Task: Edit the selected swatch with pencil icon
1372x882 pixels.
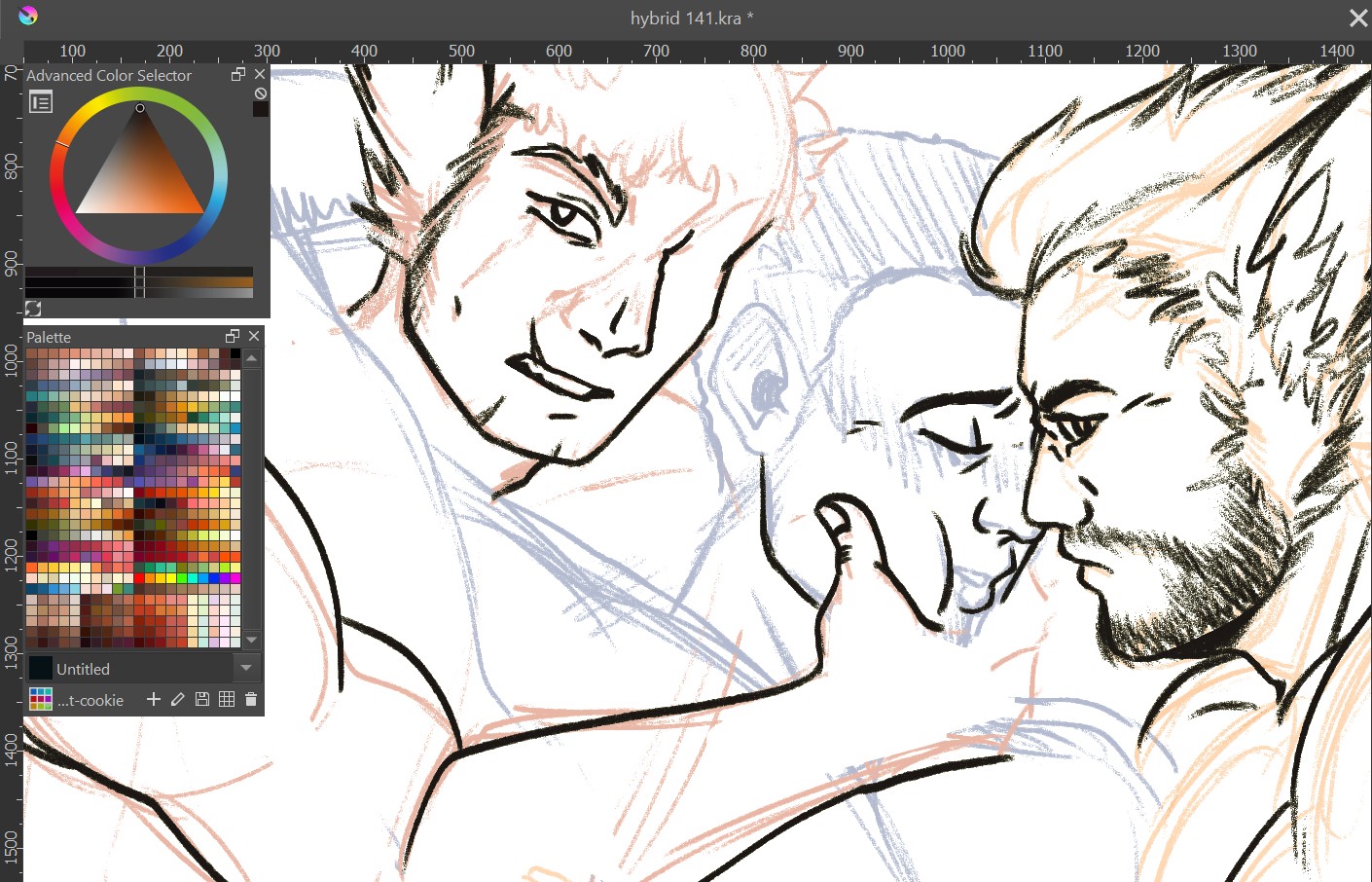Action: tap(177, 699)
